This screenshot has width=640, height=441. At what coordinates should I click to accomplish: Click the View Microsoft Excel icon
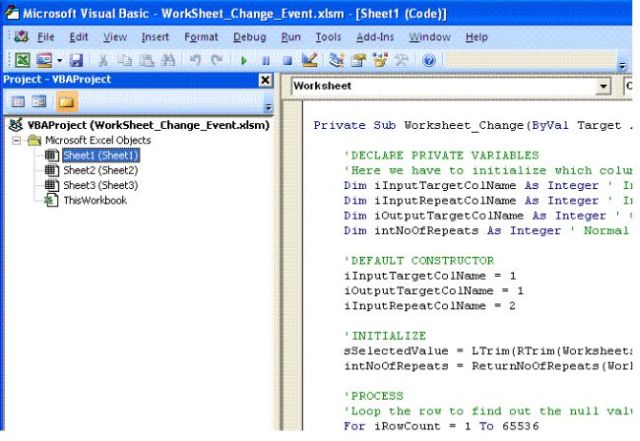(22, 60)
